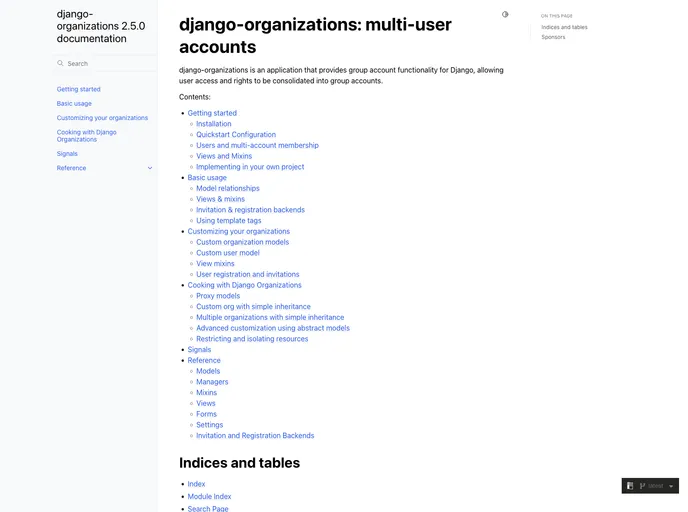Toggle the light/dark theme icon

click(505, 14)
